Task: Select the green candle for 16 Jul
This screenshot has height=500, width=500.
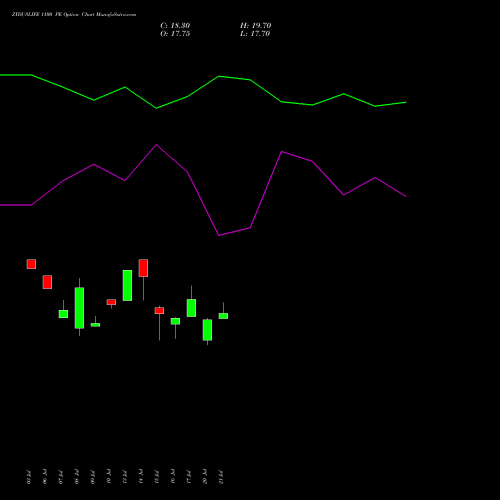Action: [x=175, y=321]
